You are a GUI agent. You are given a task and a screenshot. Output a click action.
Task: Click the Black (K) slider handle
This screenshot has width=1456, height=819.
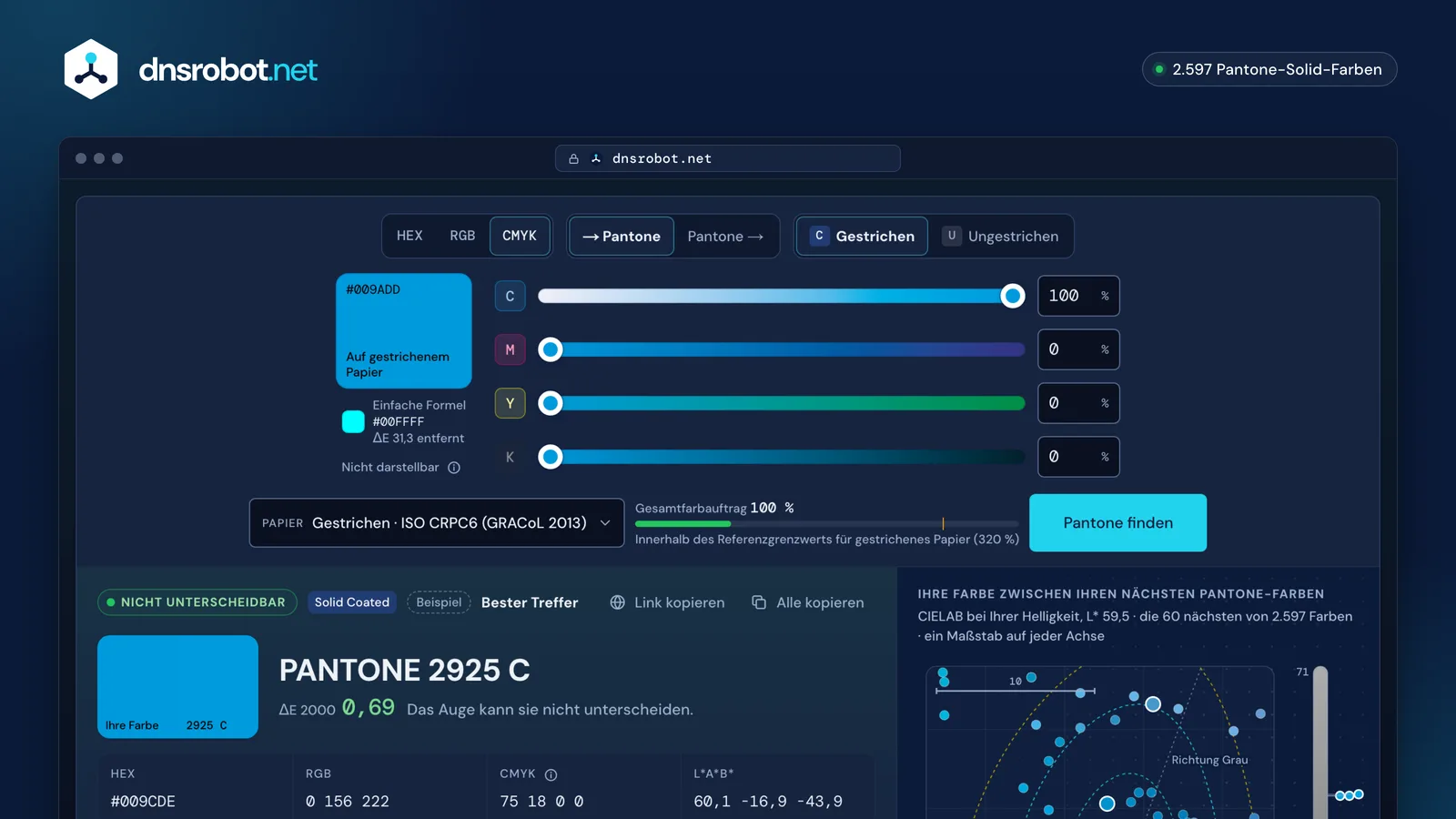click(x=551, y=457)
